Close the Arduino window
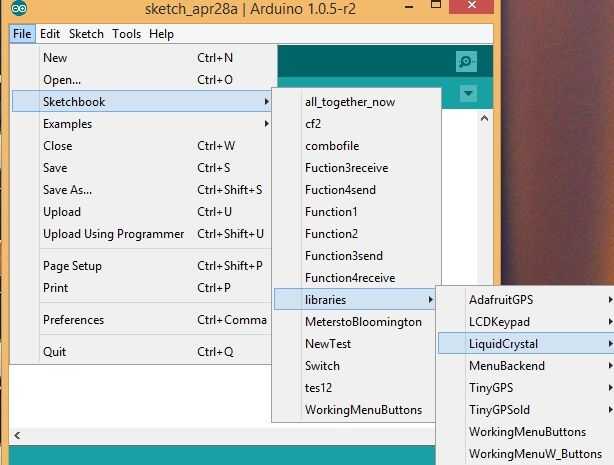This screenshot has height=465, width=614. pyautogui.click(x=471, y=5)
